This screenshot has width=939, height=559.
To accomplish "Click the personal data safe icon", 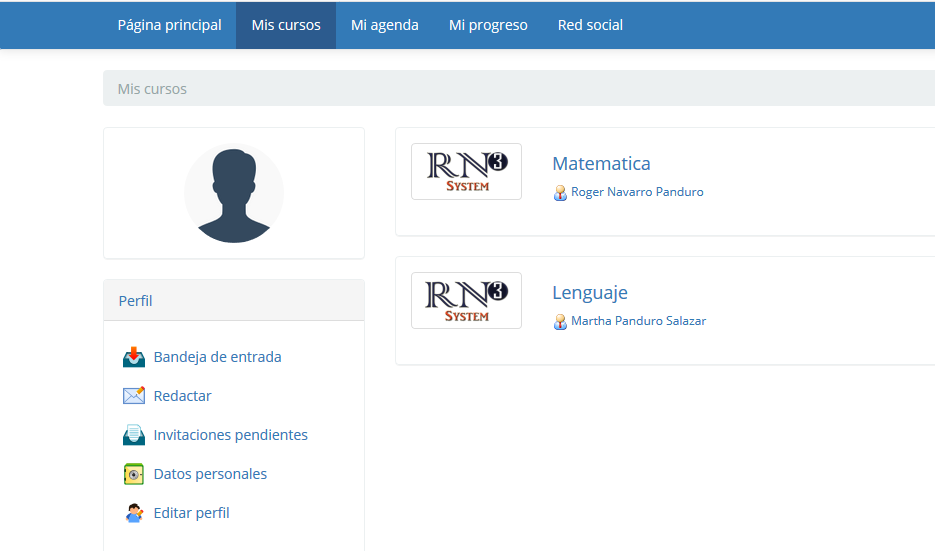I will (134, 474).
